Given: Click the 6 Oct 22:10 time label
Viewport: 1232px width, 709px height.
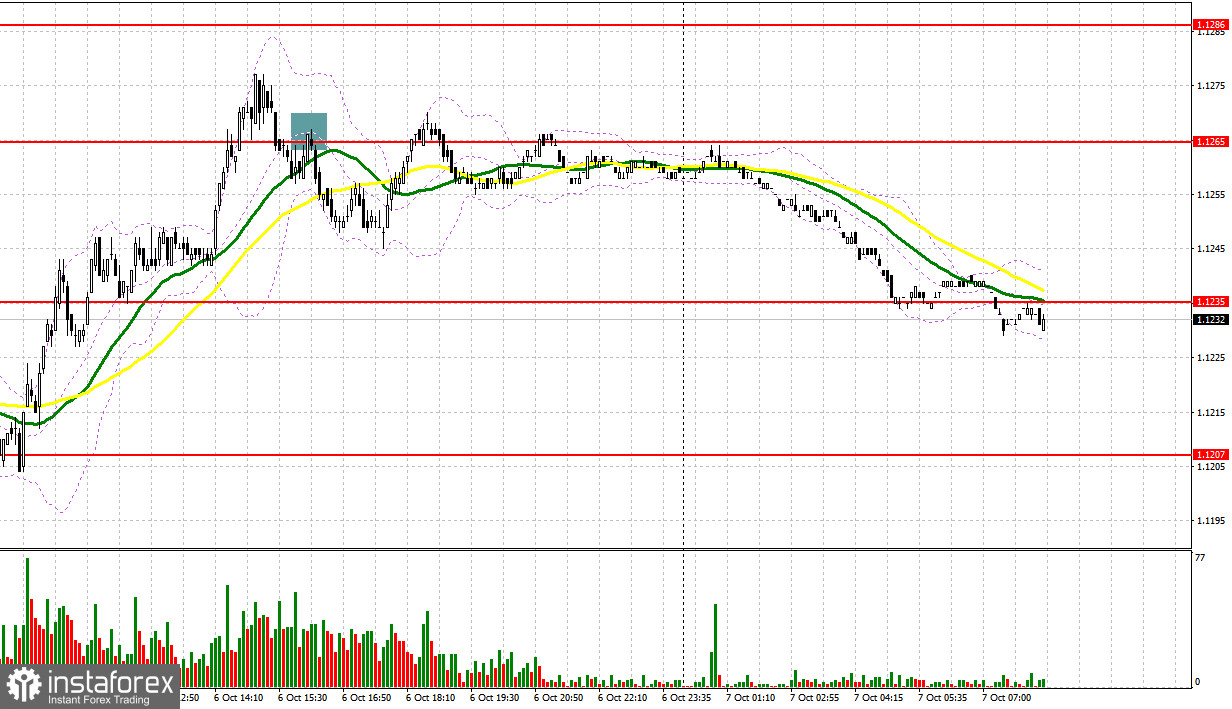Looking at the screenshot, I should 623,697.
